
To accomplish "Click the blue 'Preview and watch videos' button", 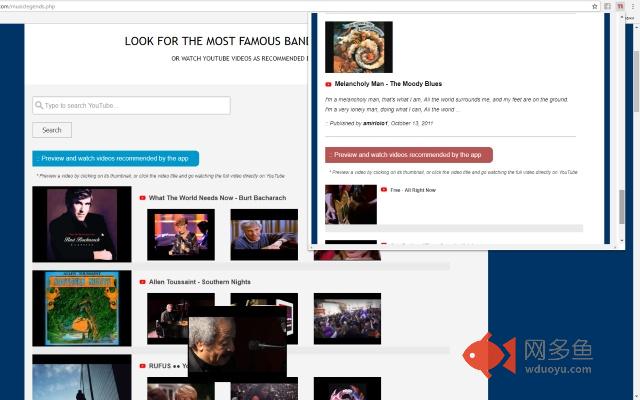I will [x=116, y=158].
